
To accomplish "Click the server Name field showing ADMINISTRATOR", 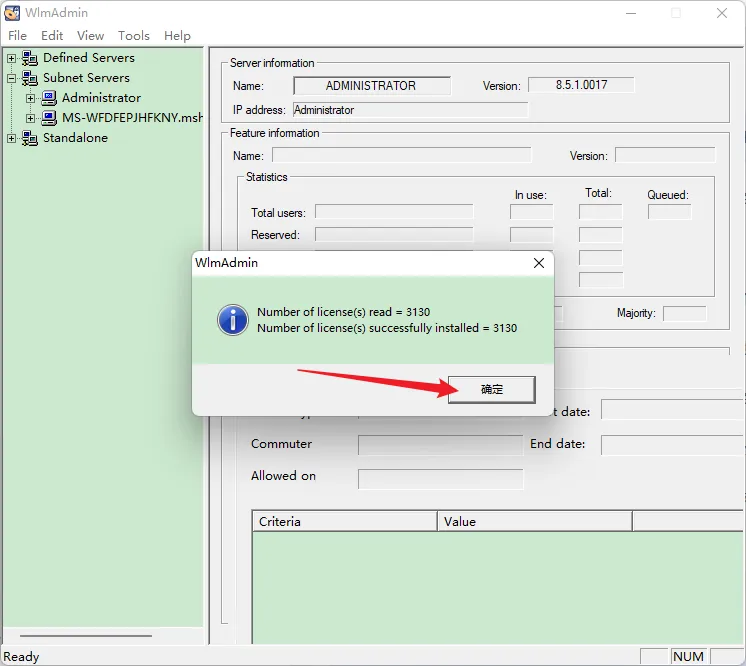I will (372, 86).
